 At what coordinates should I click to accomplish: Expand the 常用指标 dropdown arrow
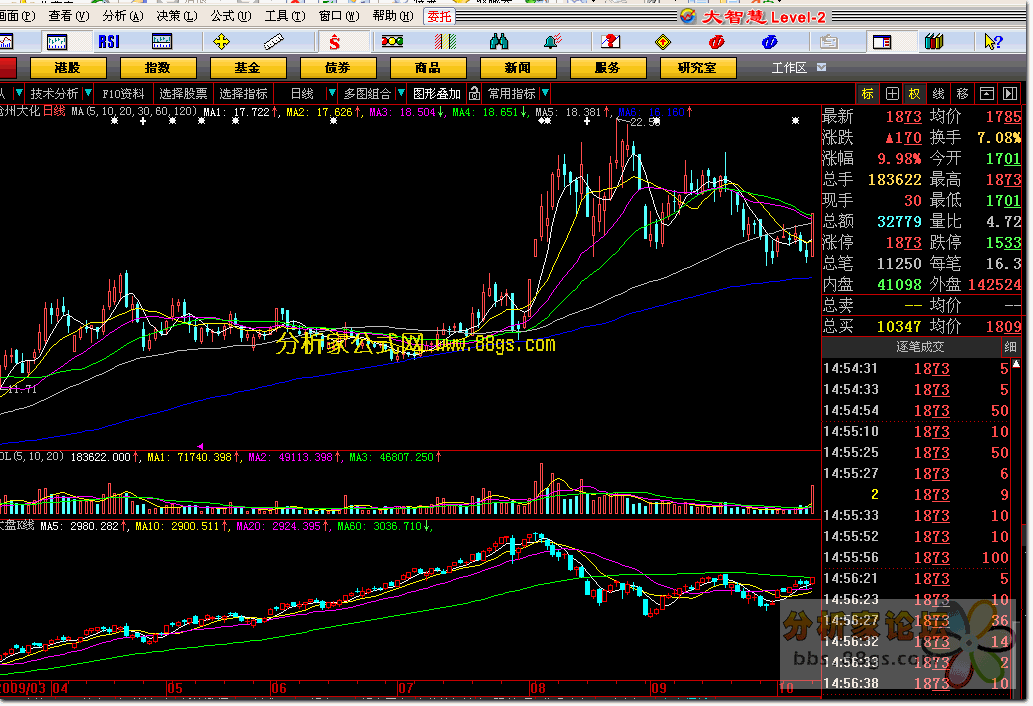click(x=545, y=94)
